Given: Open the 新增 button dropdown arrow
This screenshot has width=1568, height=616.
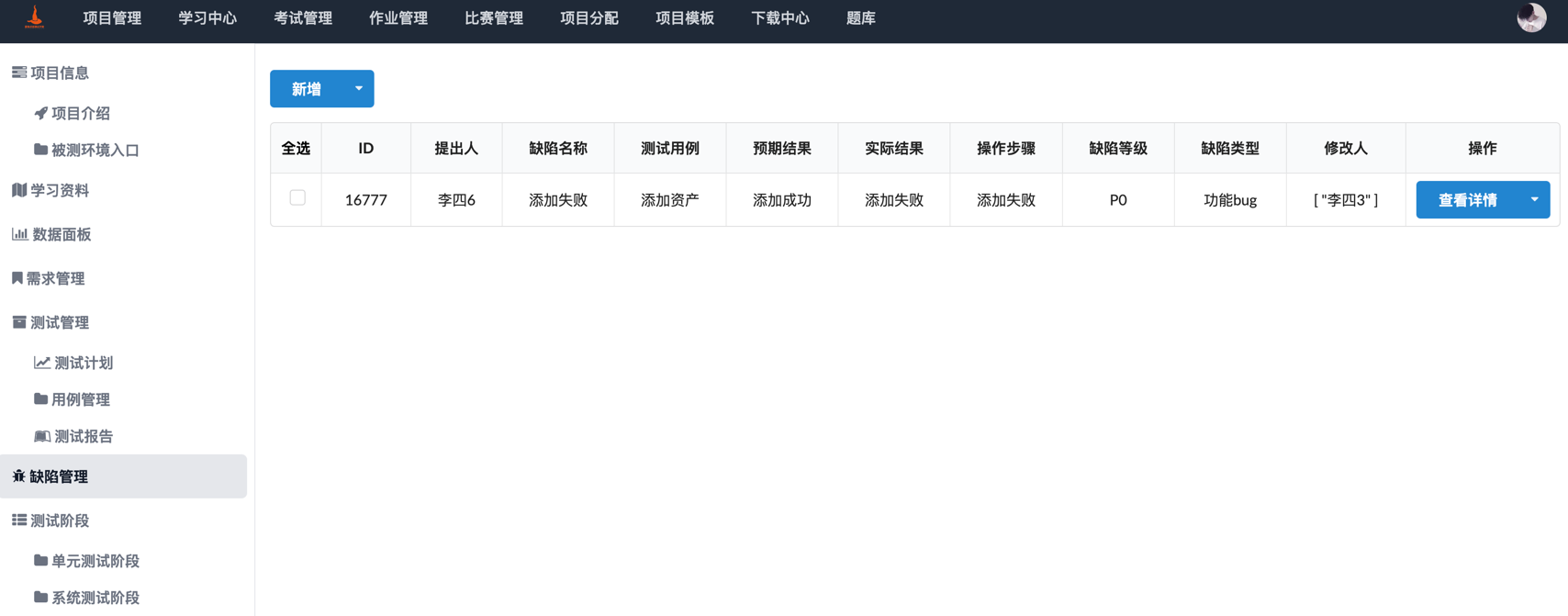Looking at the screenshot, I should 359,89.
